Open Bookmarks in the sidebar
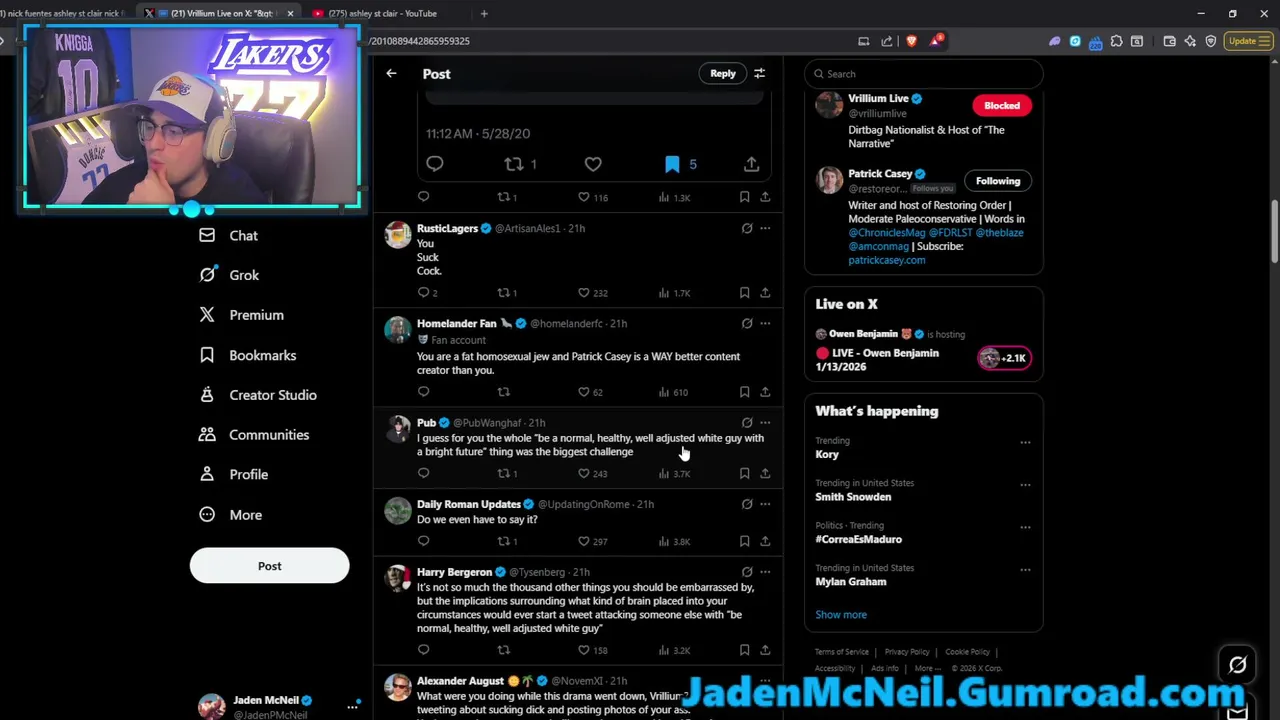1280x720 pixels. coord(247,355)
